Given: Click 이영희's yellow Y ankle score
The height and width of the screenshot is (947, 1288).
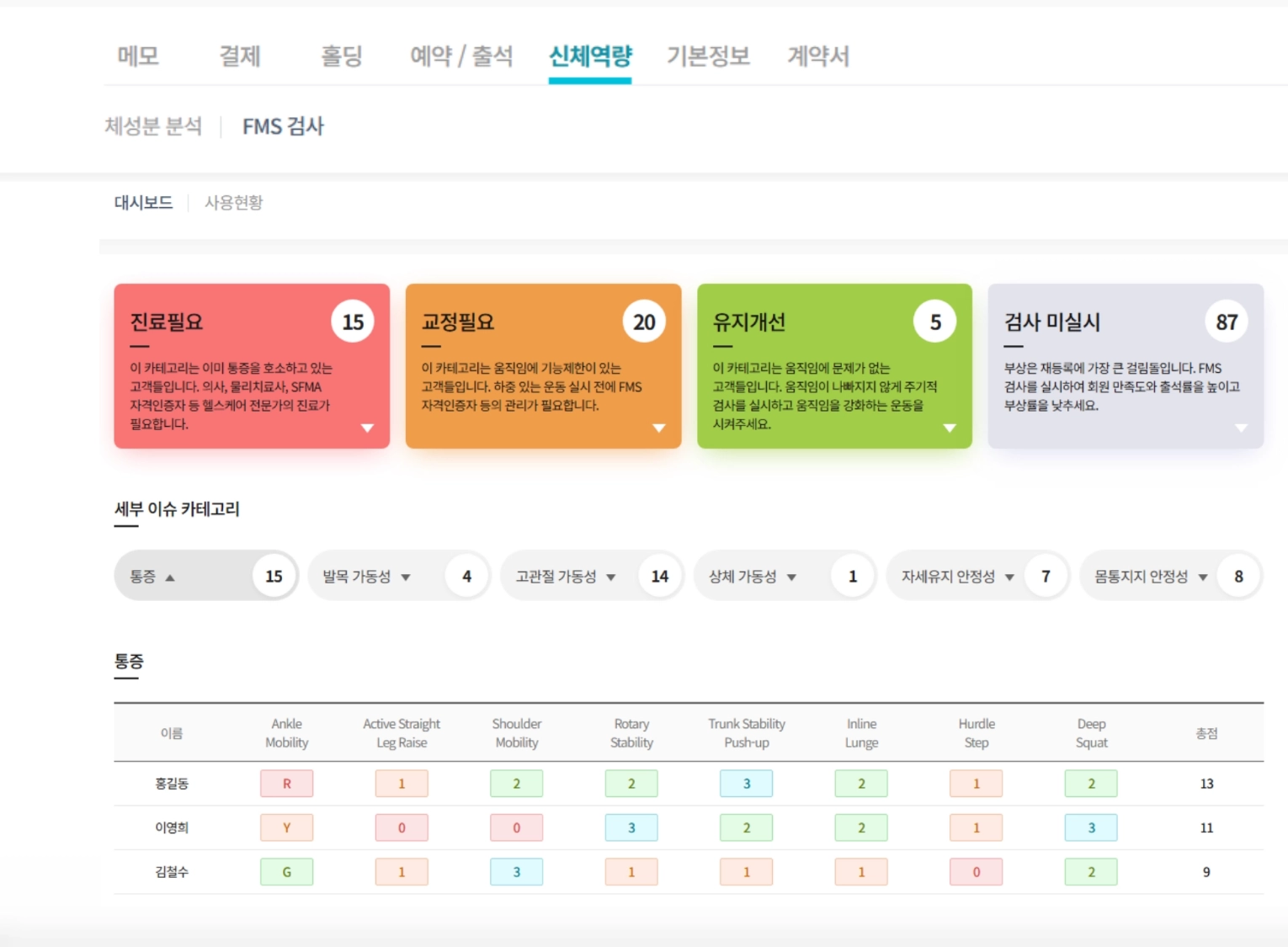Looking at the screenshot, I should (287, 827).
